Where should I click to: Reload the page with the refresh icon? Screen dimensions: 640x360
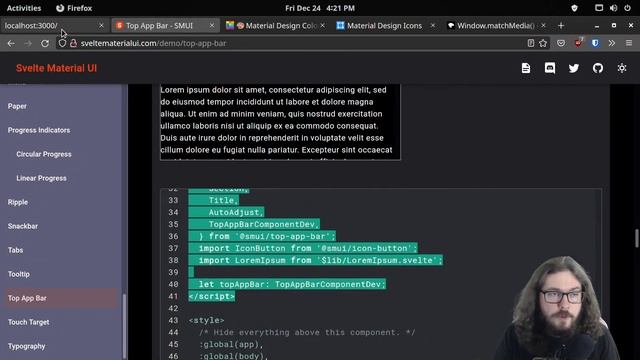(x=45, y=43)
